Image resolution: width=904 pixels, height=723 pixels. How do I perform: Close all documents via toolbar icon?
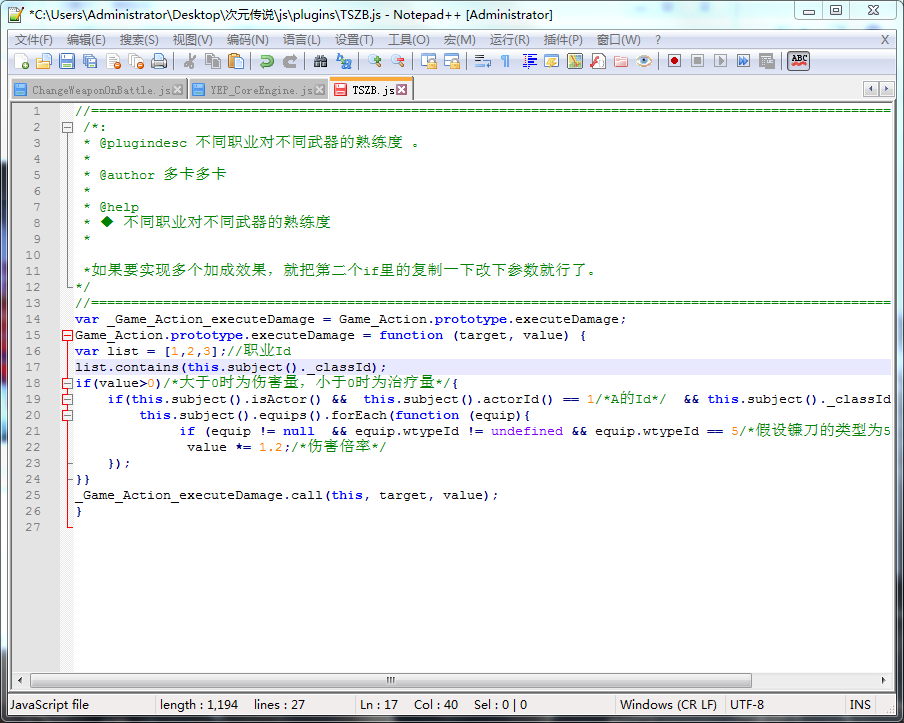(x=137, y=61)
